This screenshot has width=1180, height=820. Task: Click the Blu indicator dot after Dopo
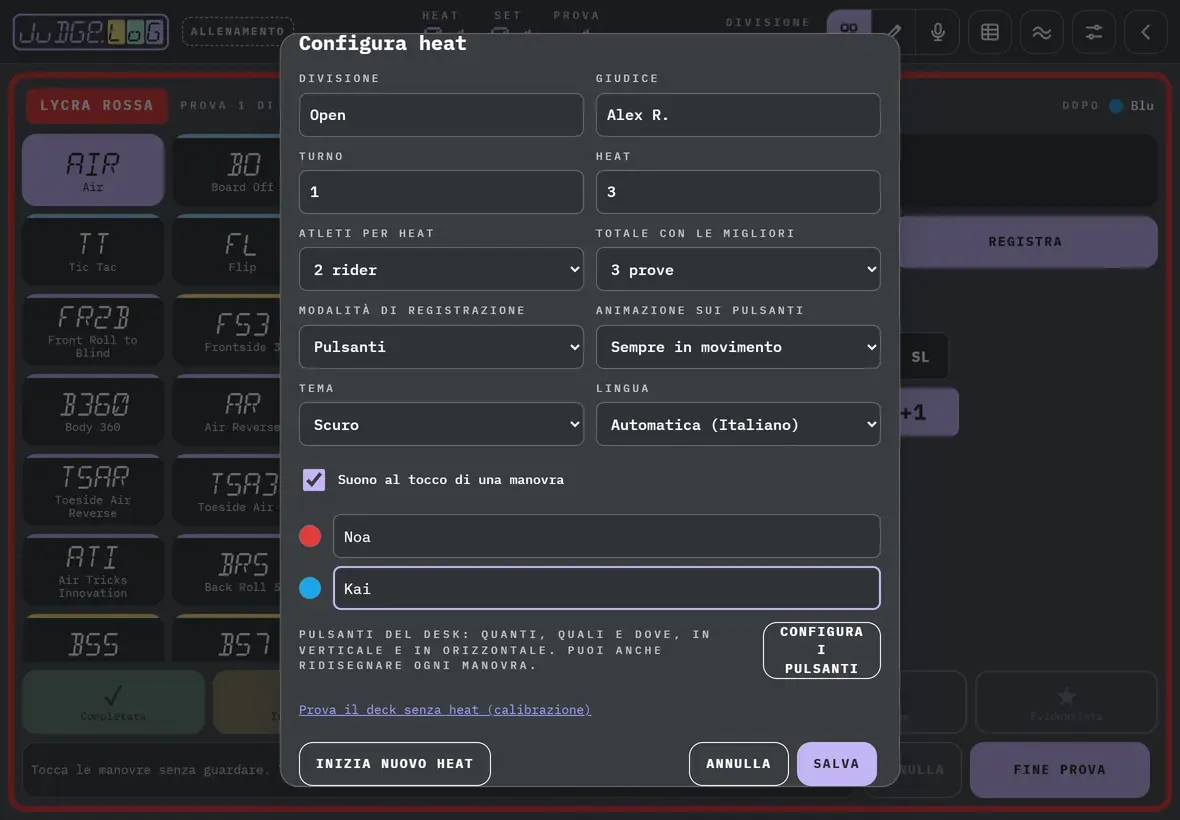coord(1116,106)
